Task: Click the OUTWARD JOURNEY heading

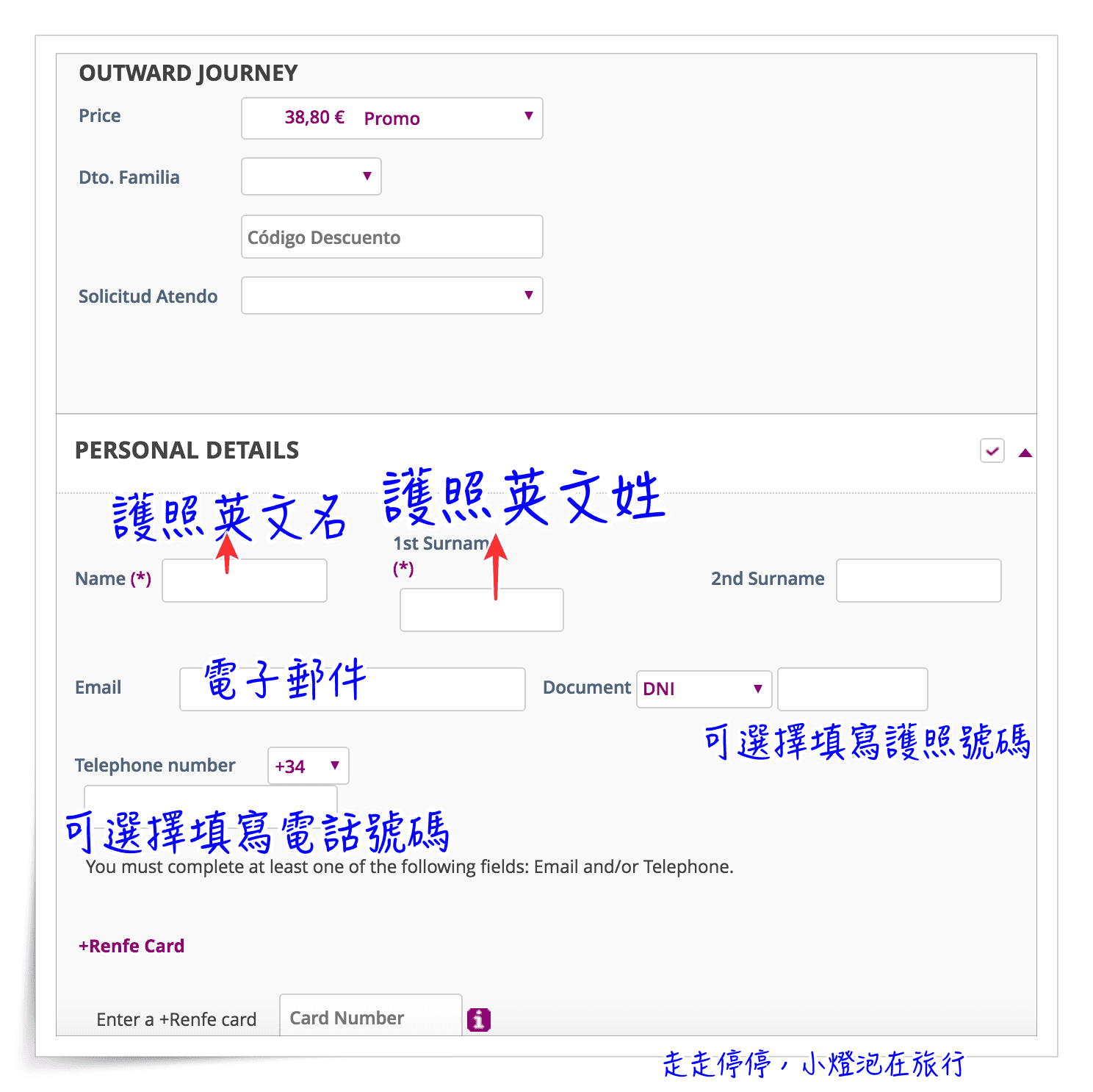Action: tap(188, 73)
